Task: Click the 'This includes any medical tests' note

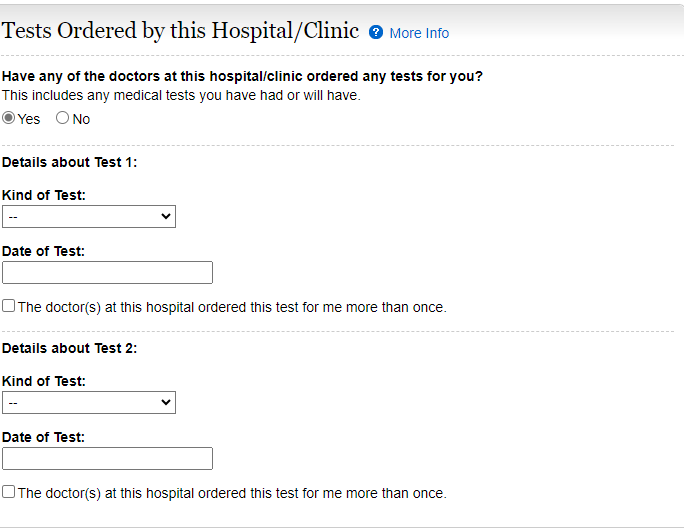Action: [x=181, y=95]
